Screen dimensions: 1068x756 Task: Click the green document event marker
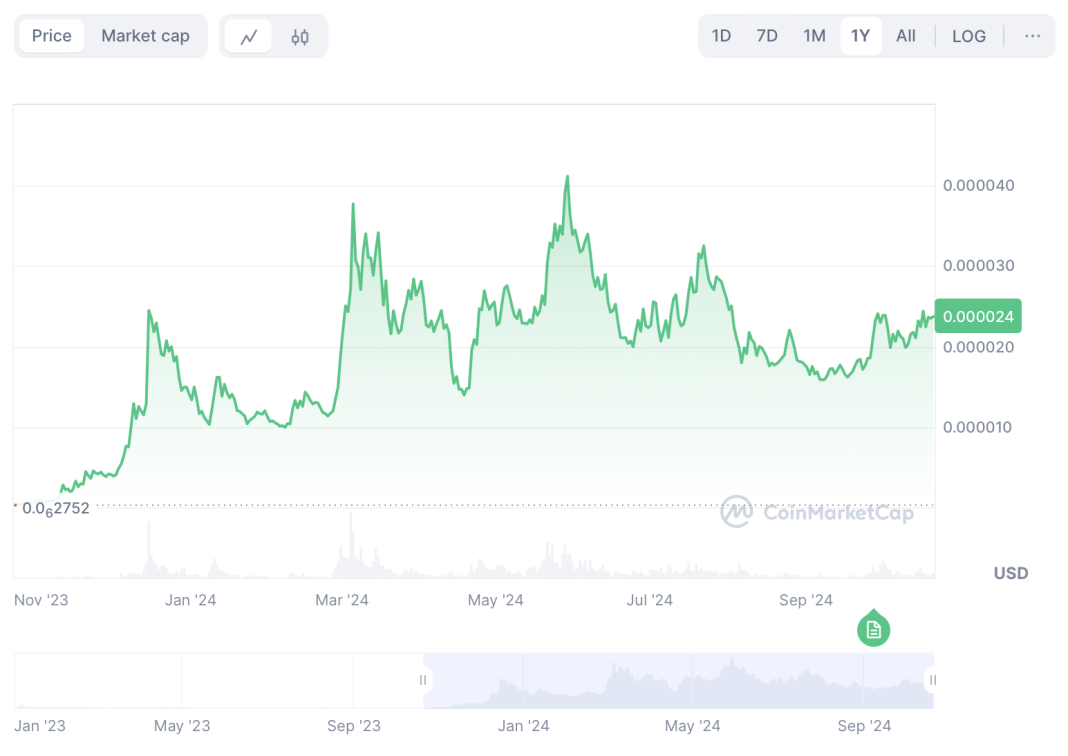point(874,629)
